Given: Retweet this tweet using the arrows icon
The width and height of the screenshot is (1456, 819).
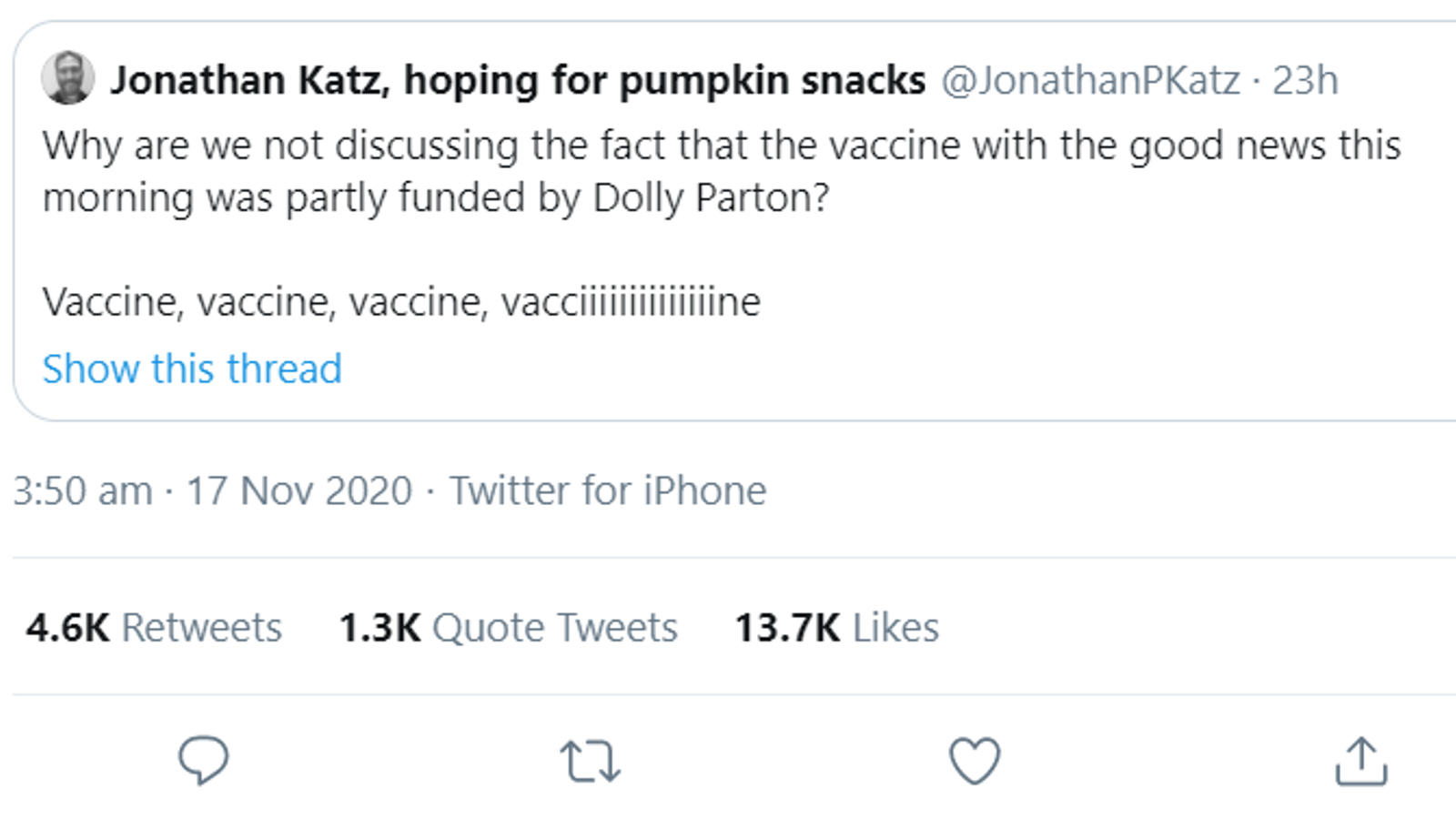Looking at the screenshot, I should (x=590, y=761).
